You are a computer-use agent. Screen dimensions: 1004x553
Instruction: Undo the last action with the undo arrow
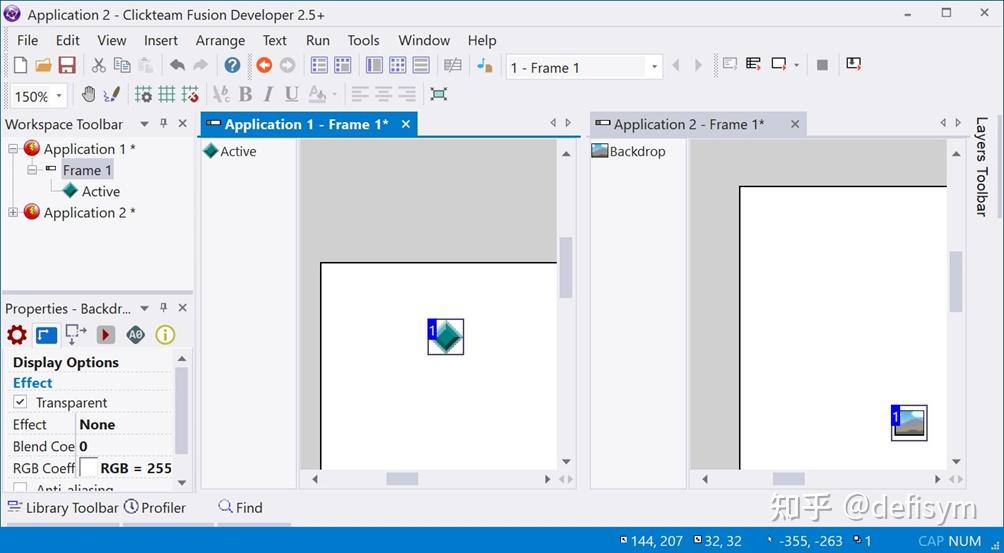pos(177,65)
